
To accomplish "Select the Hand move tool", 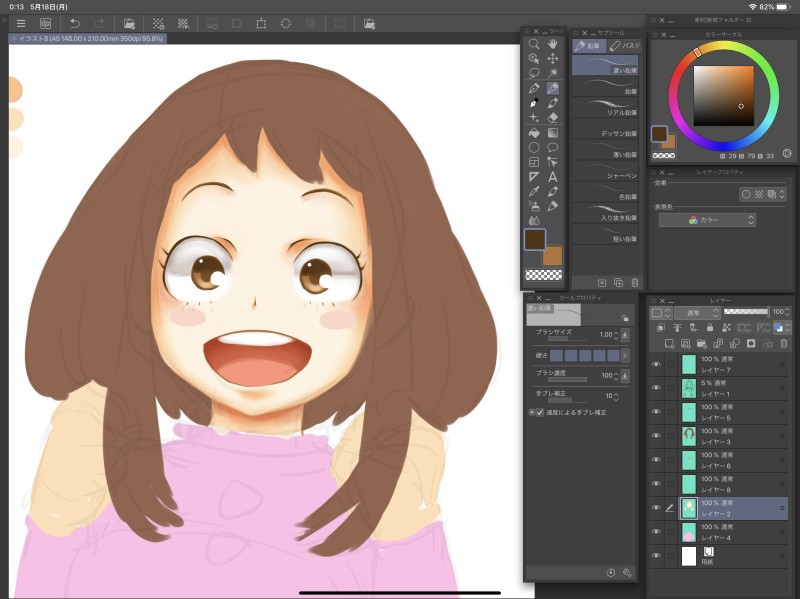I will tap(553, 44).
